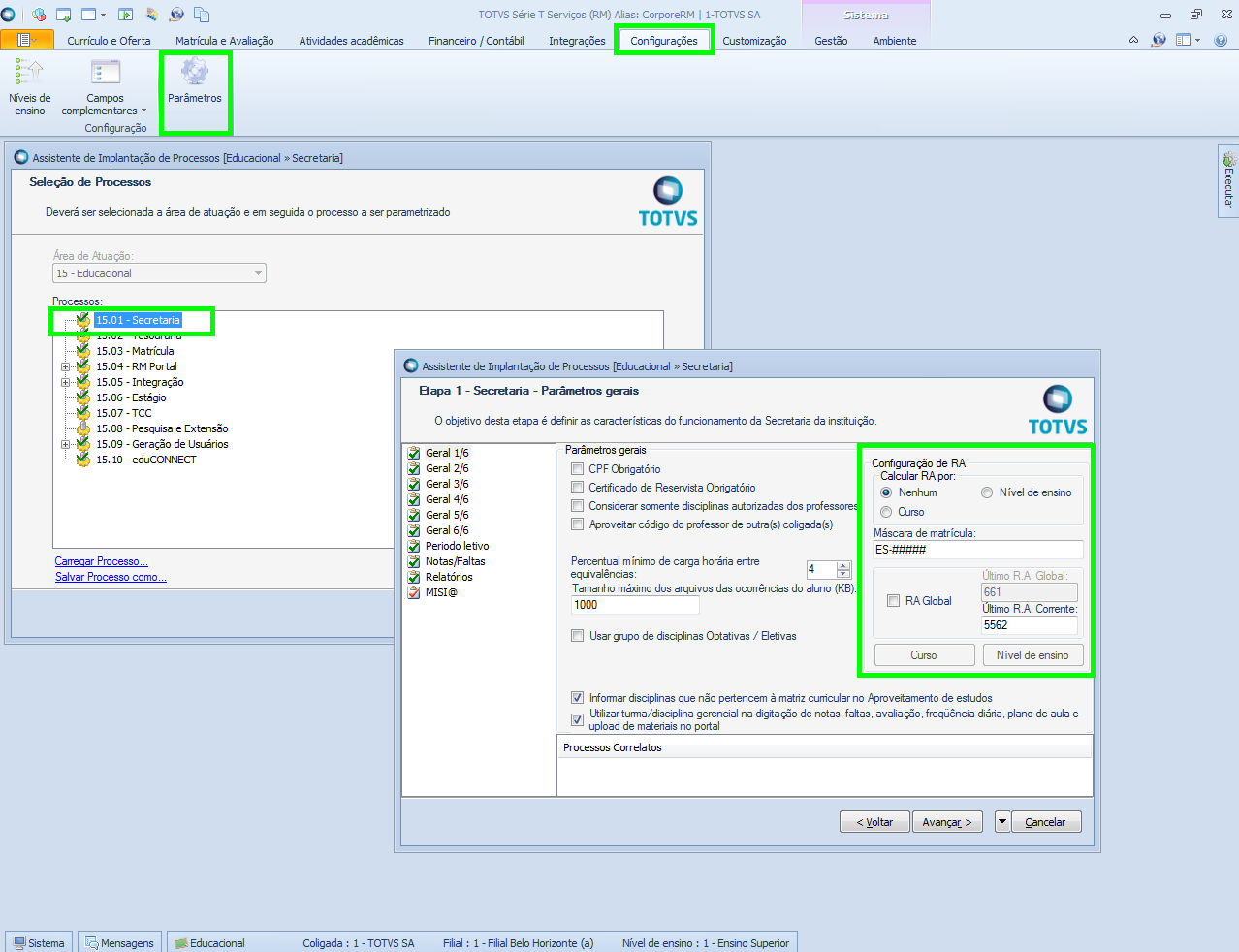Go to wizard step Geral 2/6
This screenshot has height=952, width=1239.
pyautogui.click(x=447, y=468)
